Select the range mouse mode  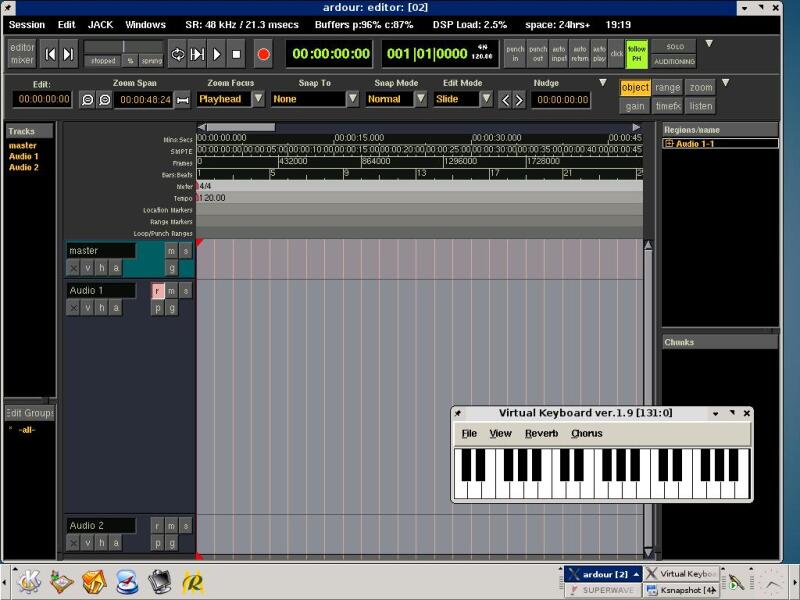pos(667,88)
